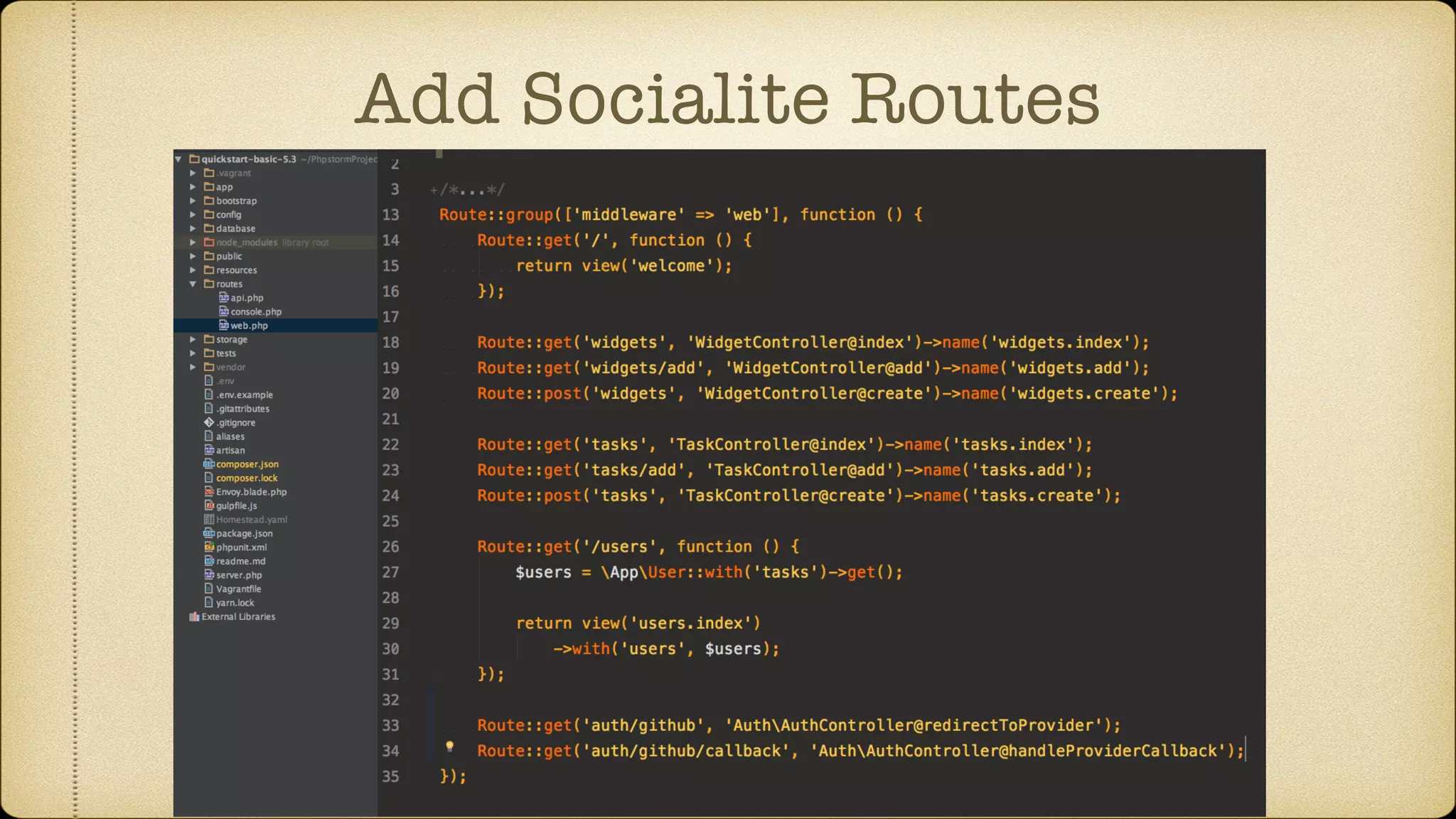Viewport: 1456px width, 819px height.
Task: Click the readme.md markdown icon
Action: (209, 561)
